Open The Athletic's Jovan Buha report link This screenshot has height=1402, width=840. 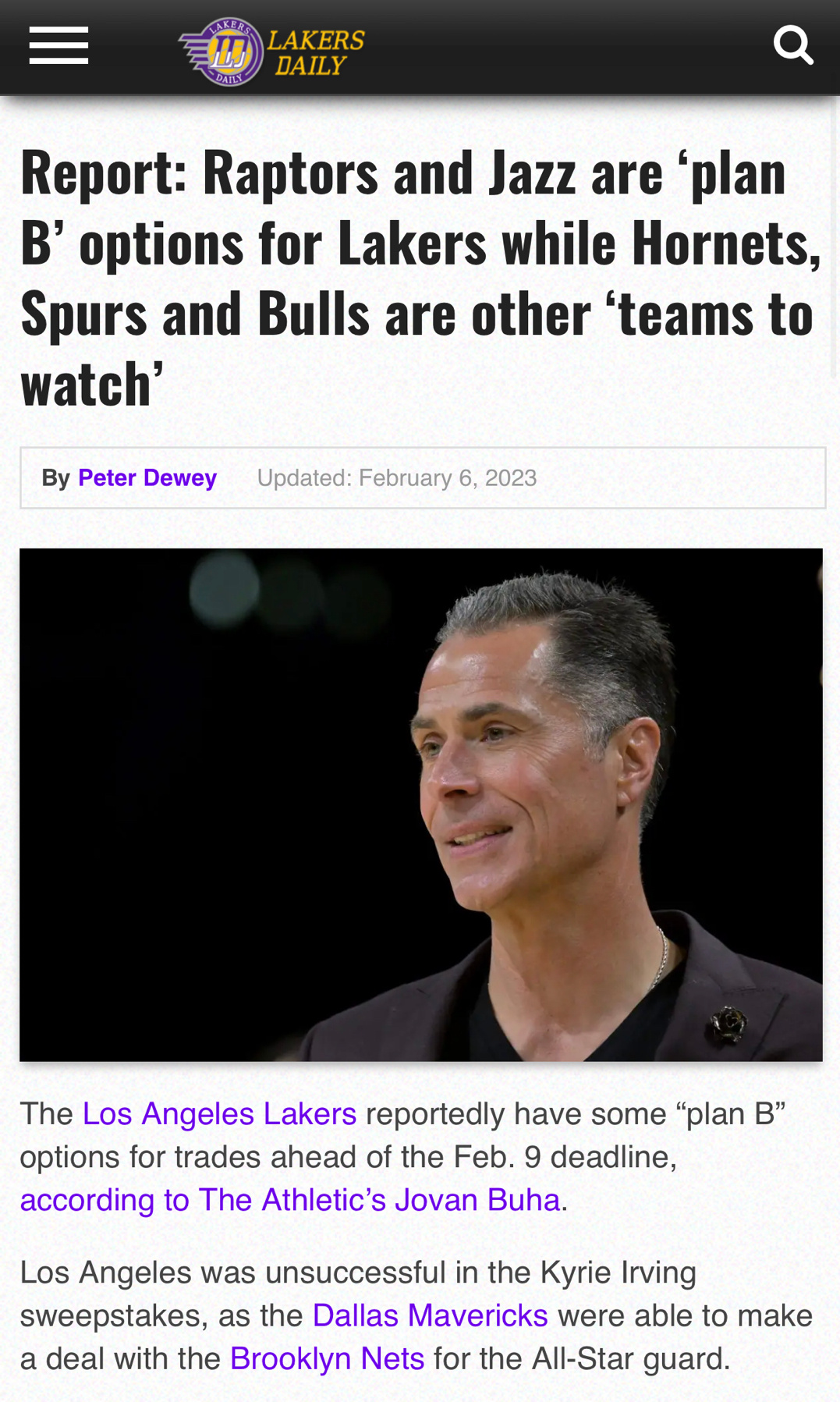click(290, 1199)
